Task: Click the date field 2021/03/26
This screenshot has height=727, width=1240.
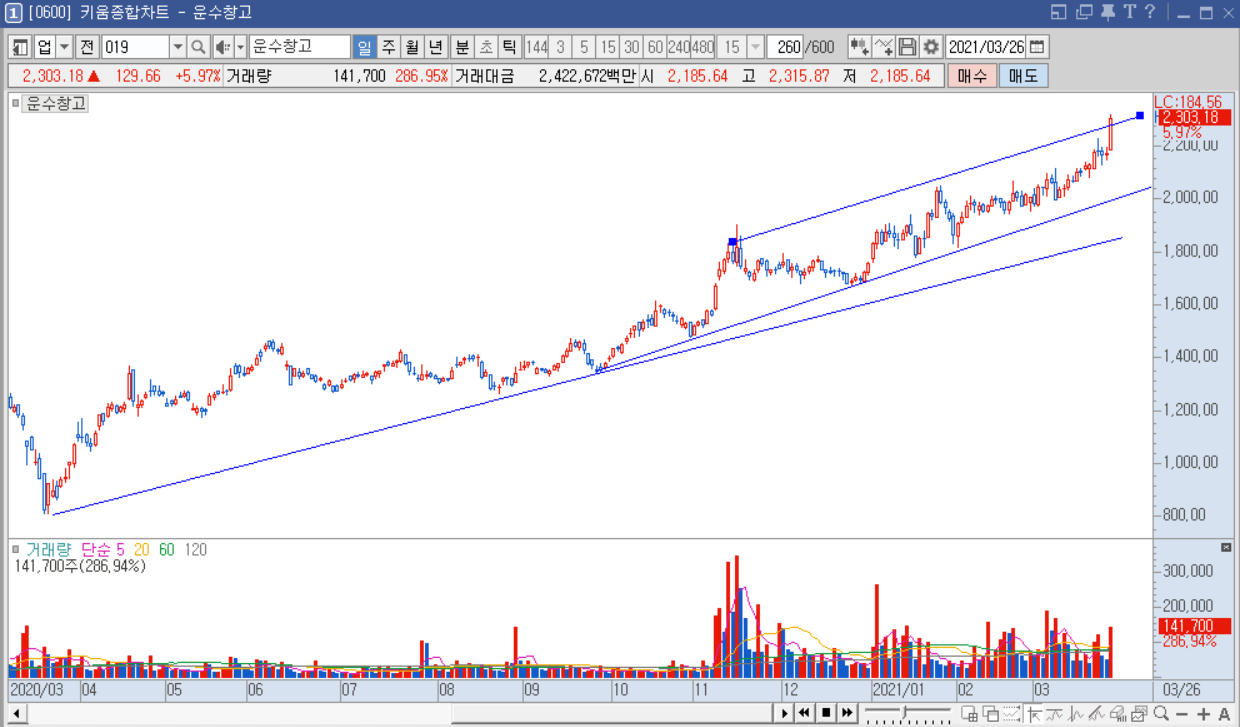Action: click(x=986, y=47)
